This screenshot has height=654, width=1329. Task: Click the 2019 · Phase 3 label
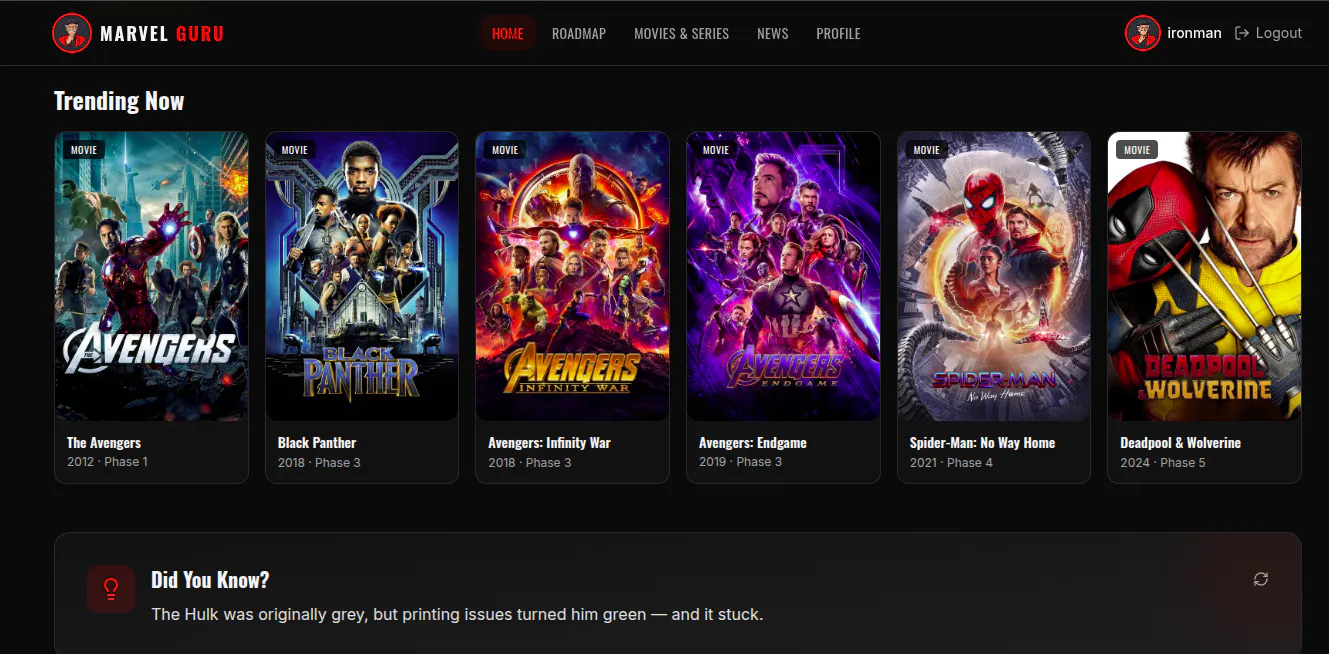(x=741, y=462)
